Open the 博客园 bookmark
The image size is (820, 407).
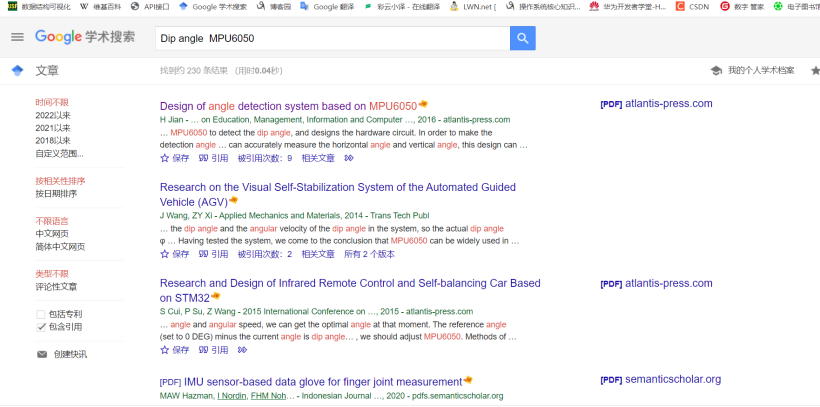(274, 7)
